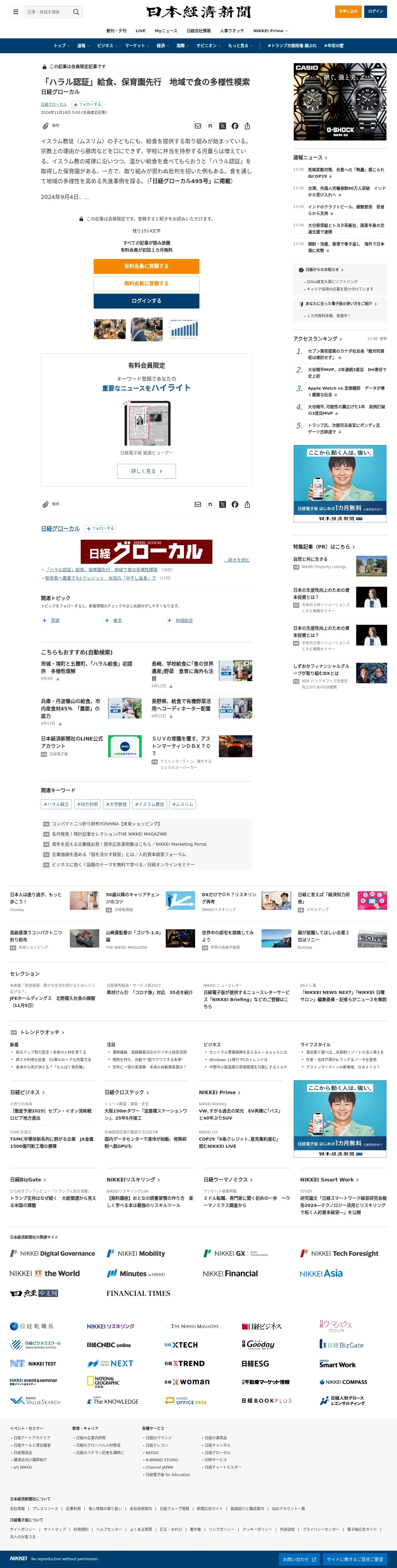Screen dimensions: 397x1568
Task: Open the hamburger menu in the header
Action: (x=15, y=11)
